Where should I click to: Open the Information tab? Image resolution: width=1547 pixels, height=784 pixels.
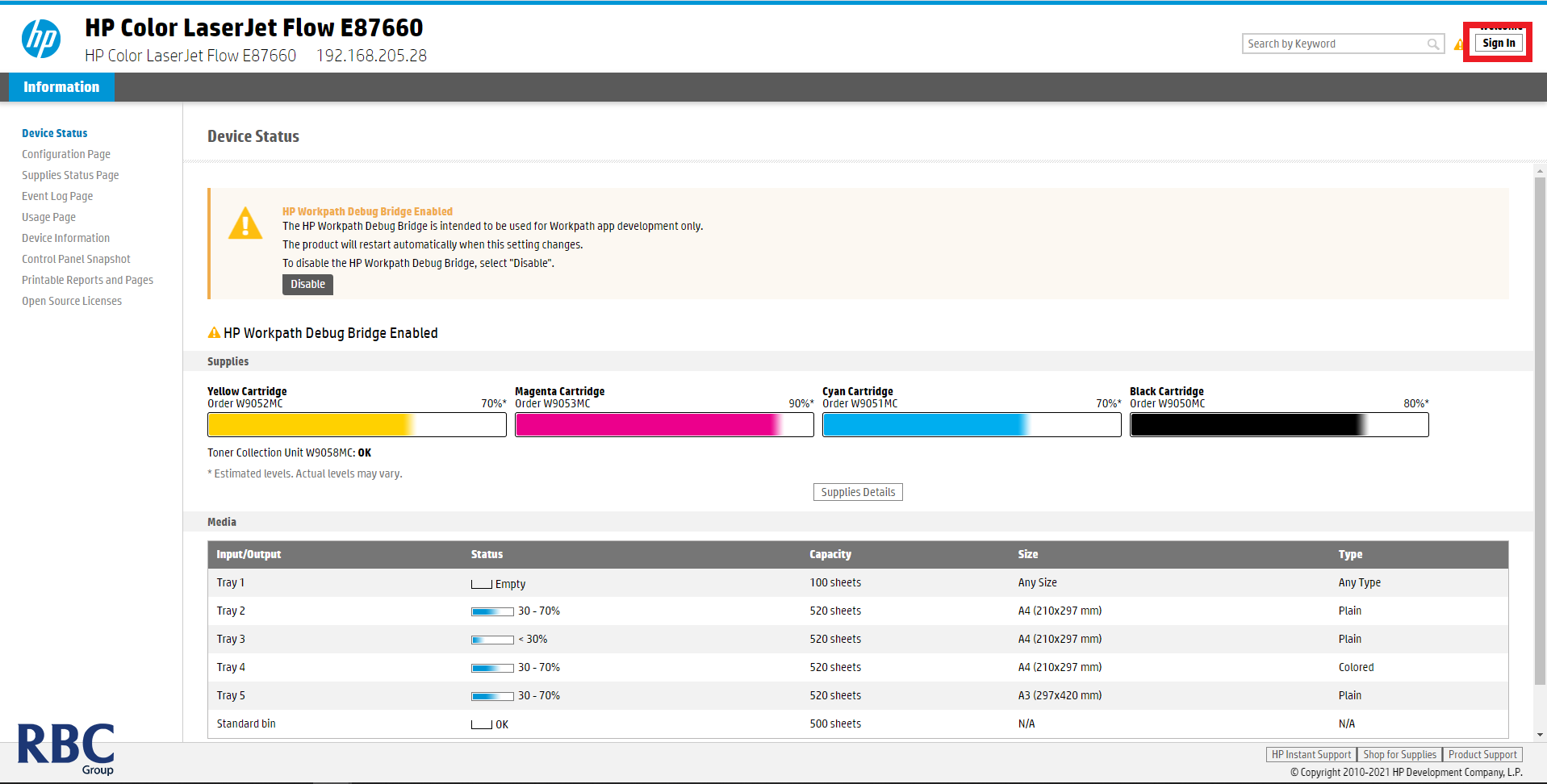pos(61,87)
